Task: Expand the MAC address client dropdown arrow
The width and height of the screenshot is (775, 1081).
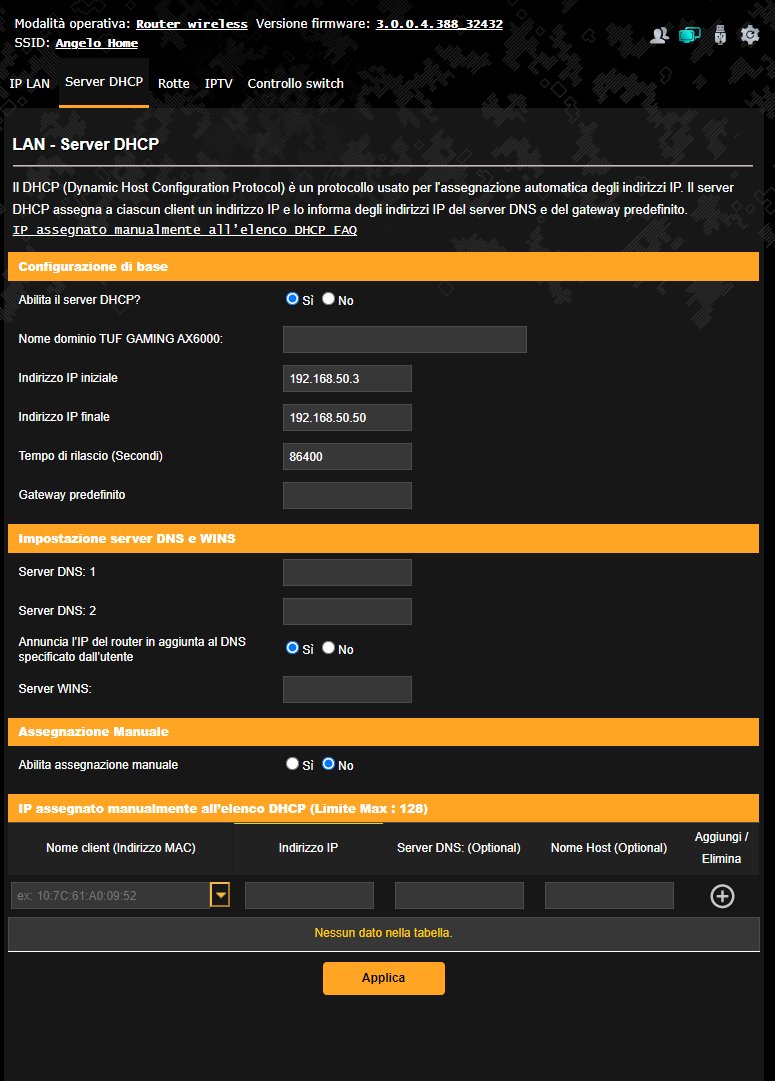Action: (x=220, y=896)
